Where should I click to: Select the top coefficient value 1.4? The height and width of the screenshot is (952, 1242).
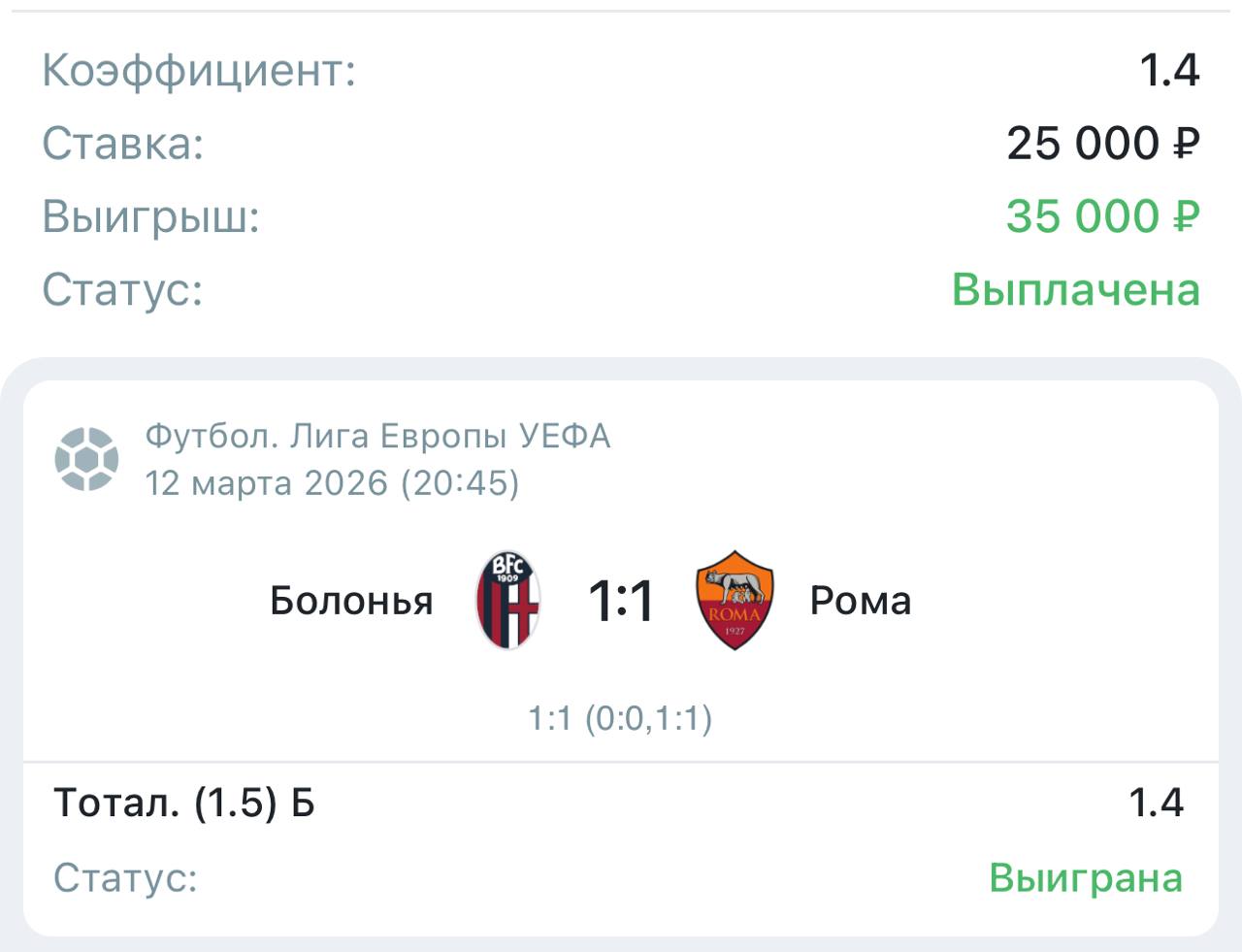pos(1168,70)
